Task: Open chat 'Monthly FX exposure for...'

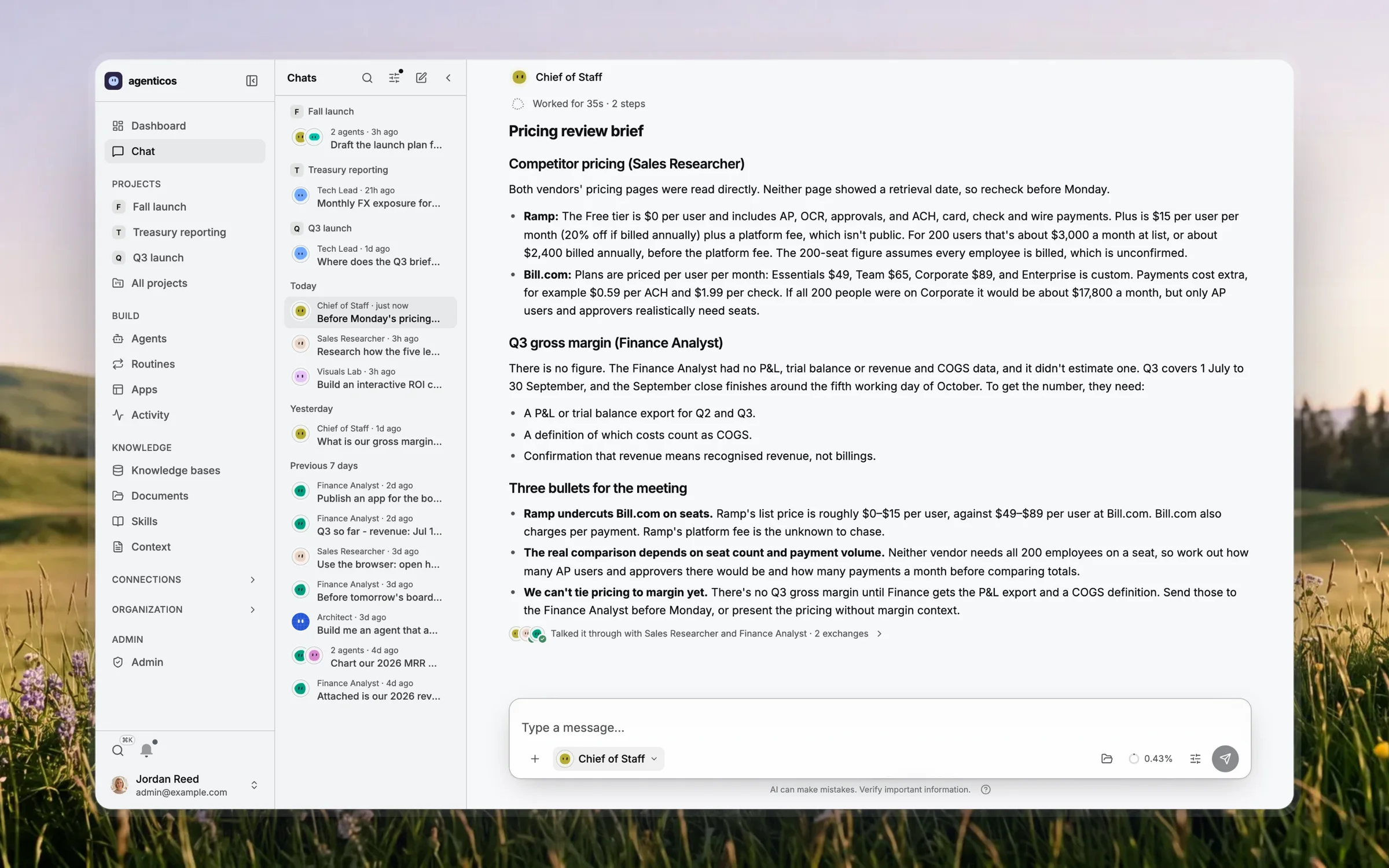Action: pyautogui.click(x=370, y=197)
